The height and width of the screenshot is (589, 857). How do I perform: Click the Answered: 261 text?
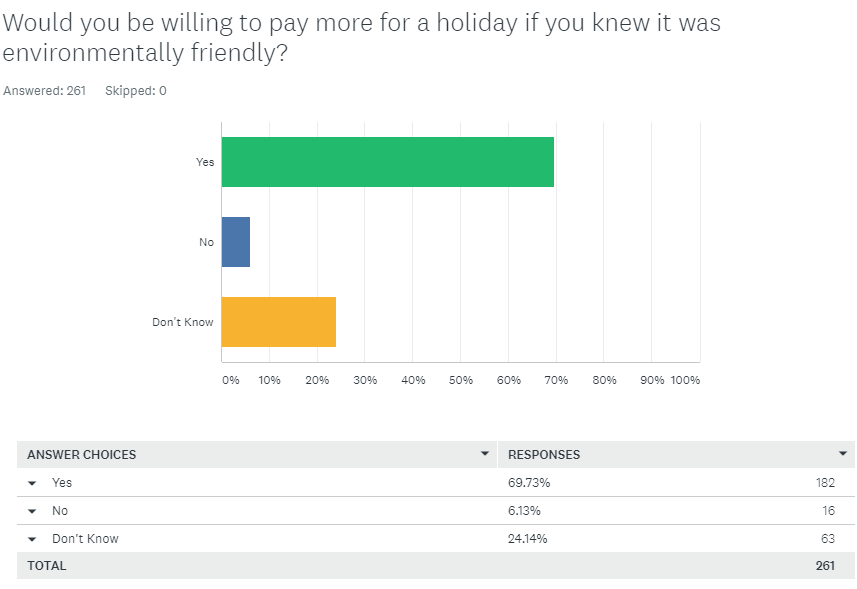(x=45, y=91)
